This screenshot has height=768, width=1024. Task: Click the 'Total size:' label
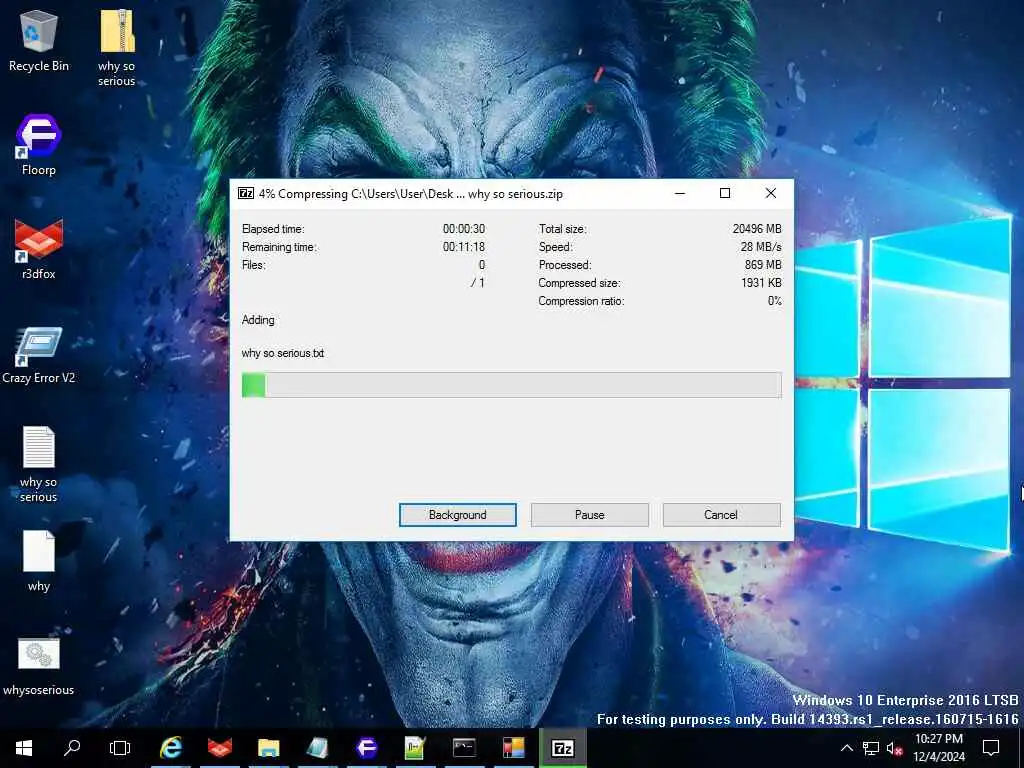562,229
